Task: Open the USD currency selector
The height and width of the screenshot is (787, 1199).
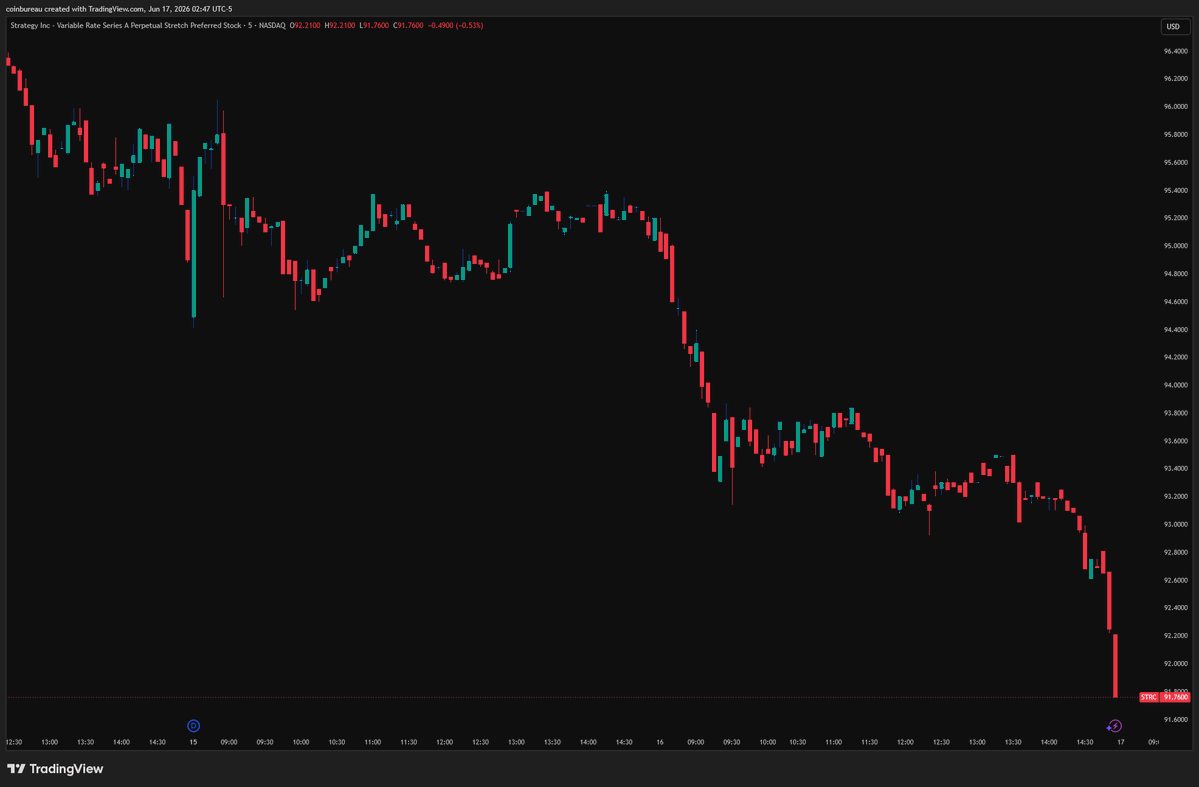Action: tap(1173, 26)
